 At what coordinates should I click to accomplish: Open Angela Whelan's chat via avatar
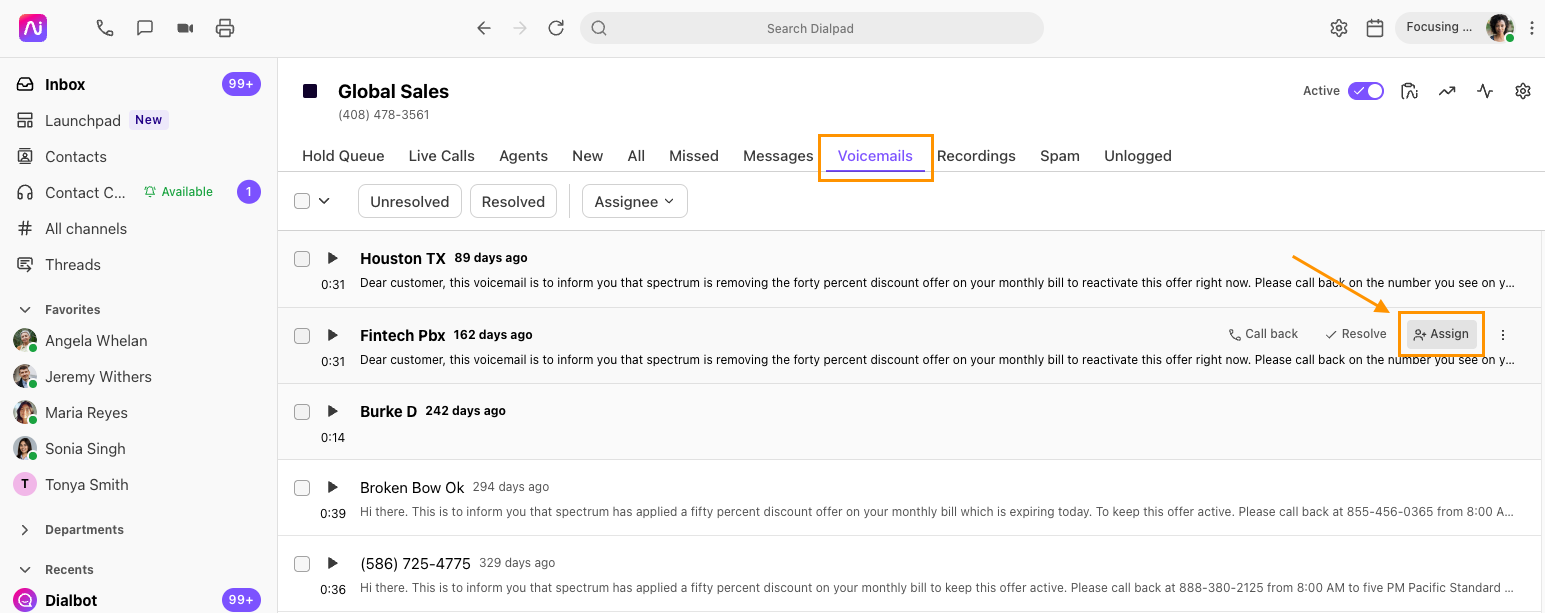25,341
